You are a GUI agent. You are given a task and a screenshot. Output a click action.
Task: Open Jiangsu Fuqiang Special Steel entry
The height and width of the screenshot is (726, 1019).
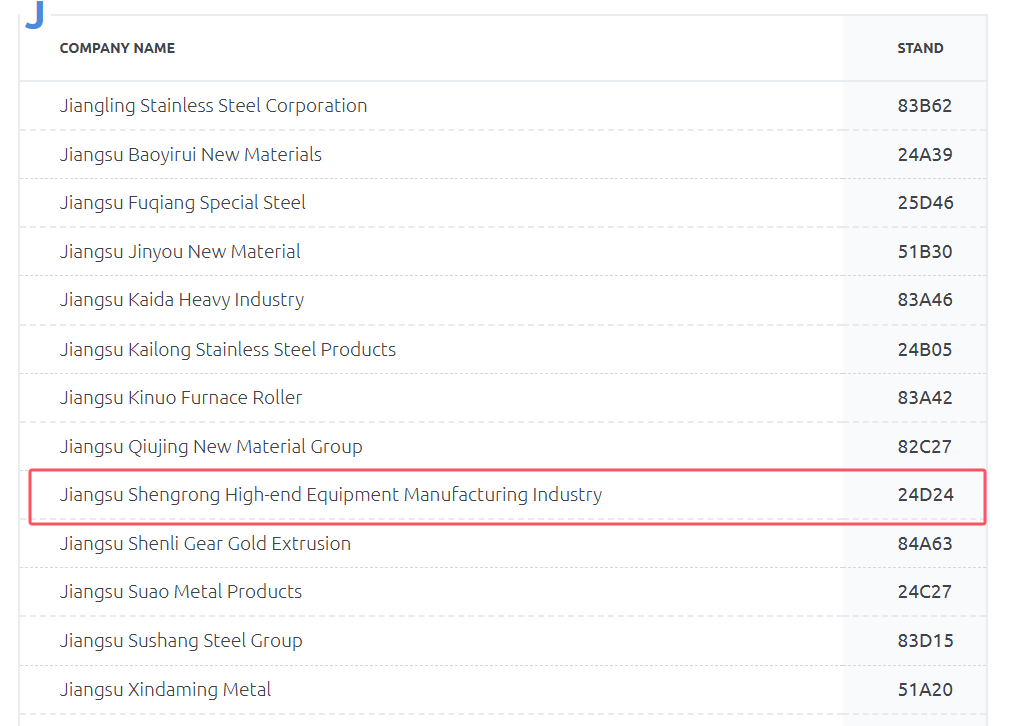pyautogui.click(x=183, y=203)
